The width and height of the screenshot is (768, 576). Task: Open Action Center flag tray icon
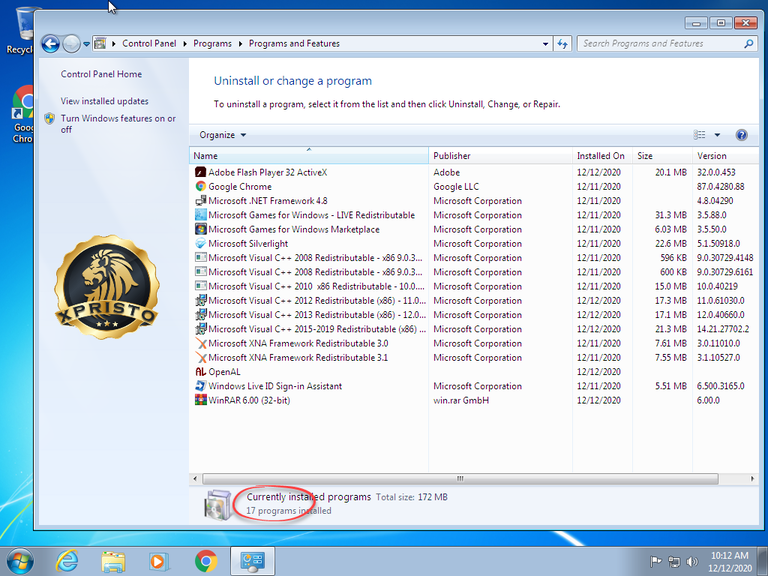(x=655, y=561)
